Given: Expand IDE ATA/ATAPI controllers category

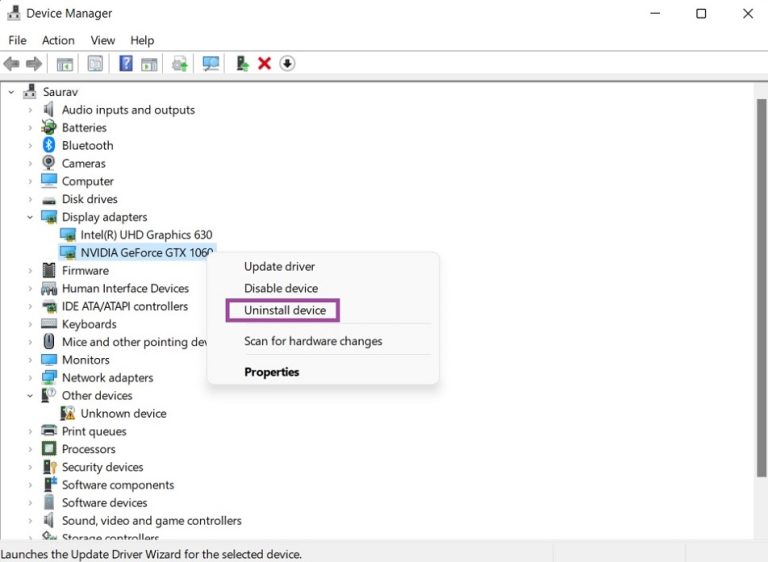Looking at the screenshot, I should (30, 306).
